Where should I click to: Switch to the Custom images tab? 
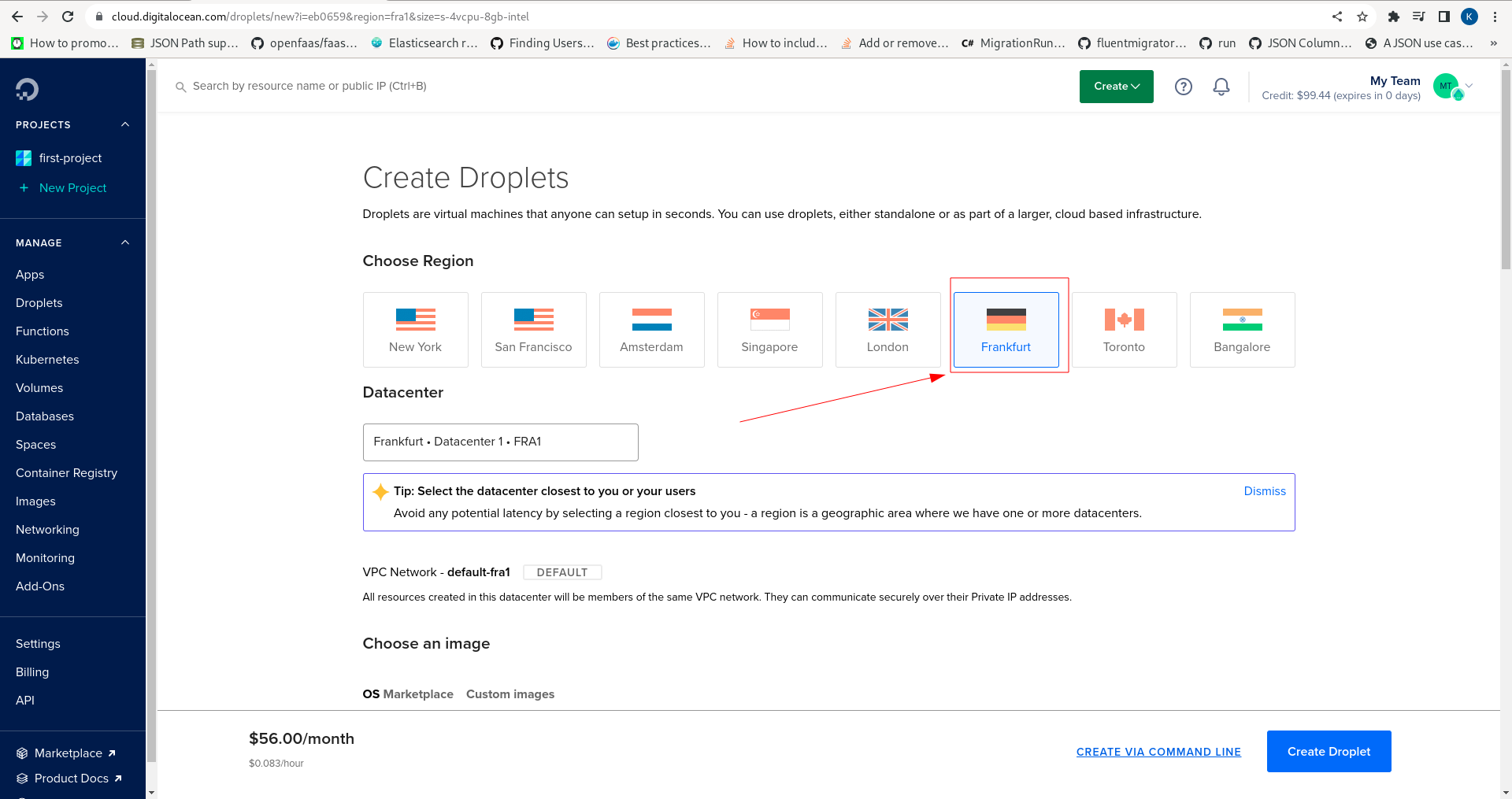click(x=510, y=694)
